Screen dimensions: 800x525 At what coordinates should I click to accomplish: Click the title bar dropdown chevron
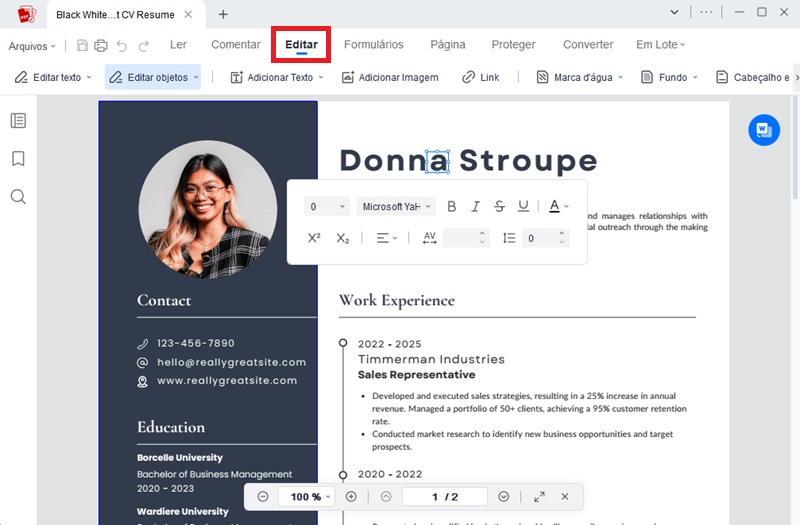pos(674,12)
